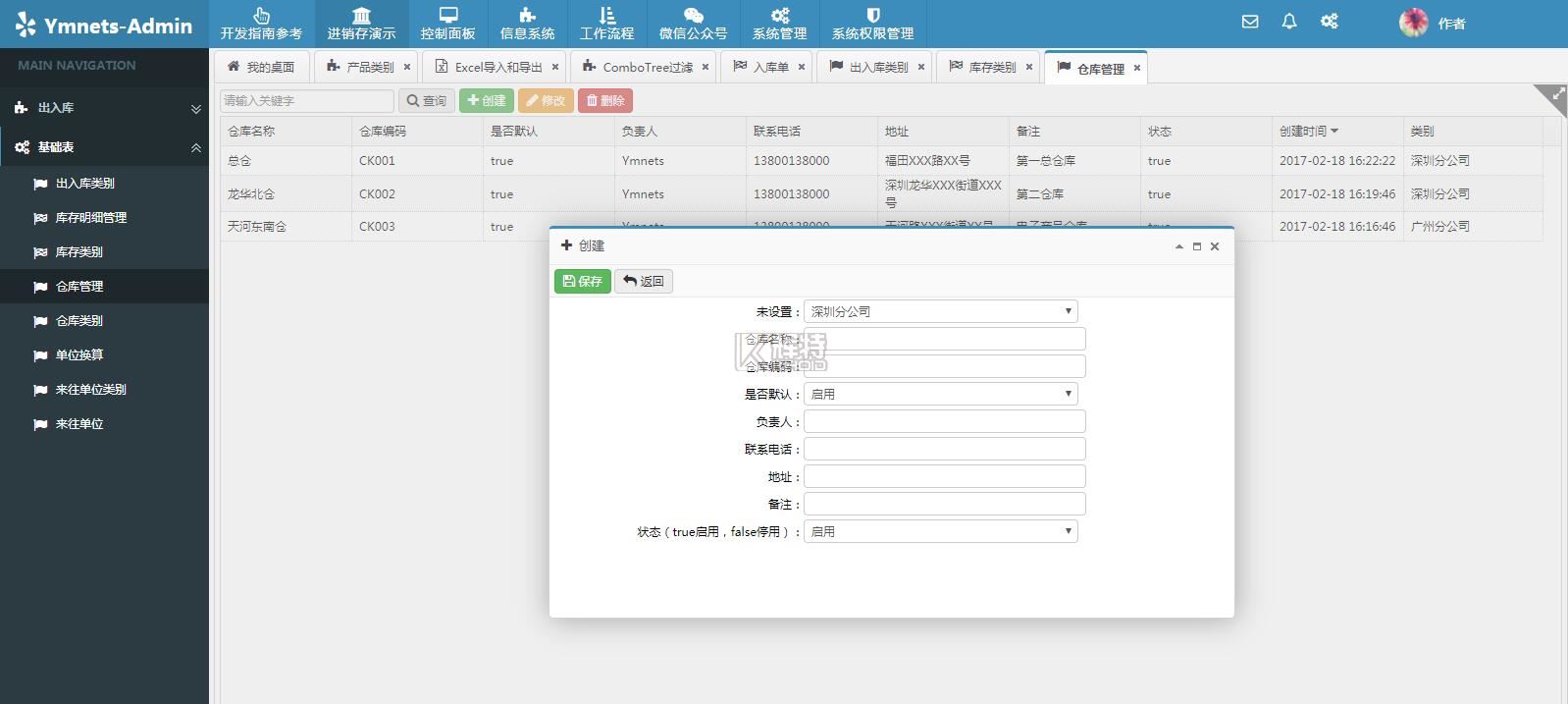Click the 查询 search button

click(x=427, y=100)
